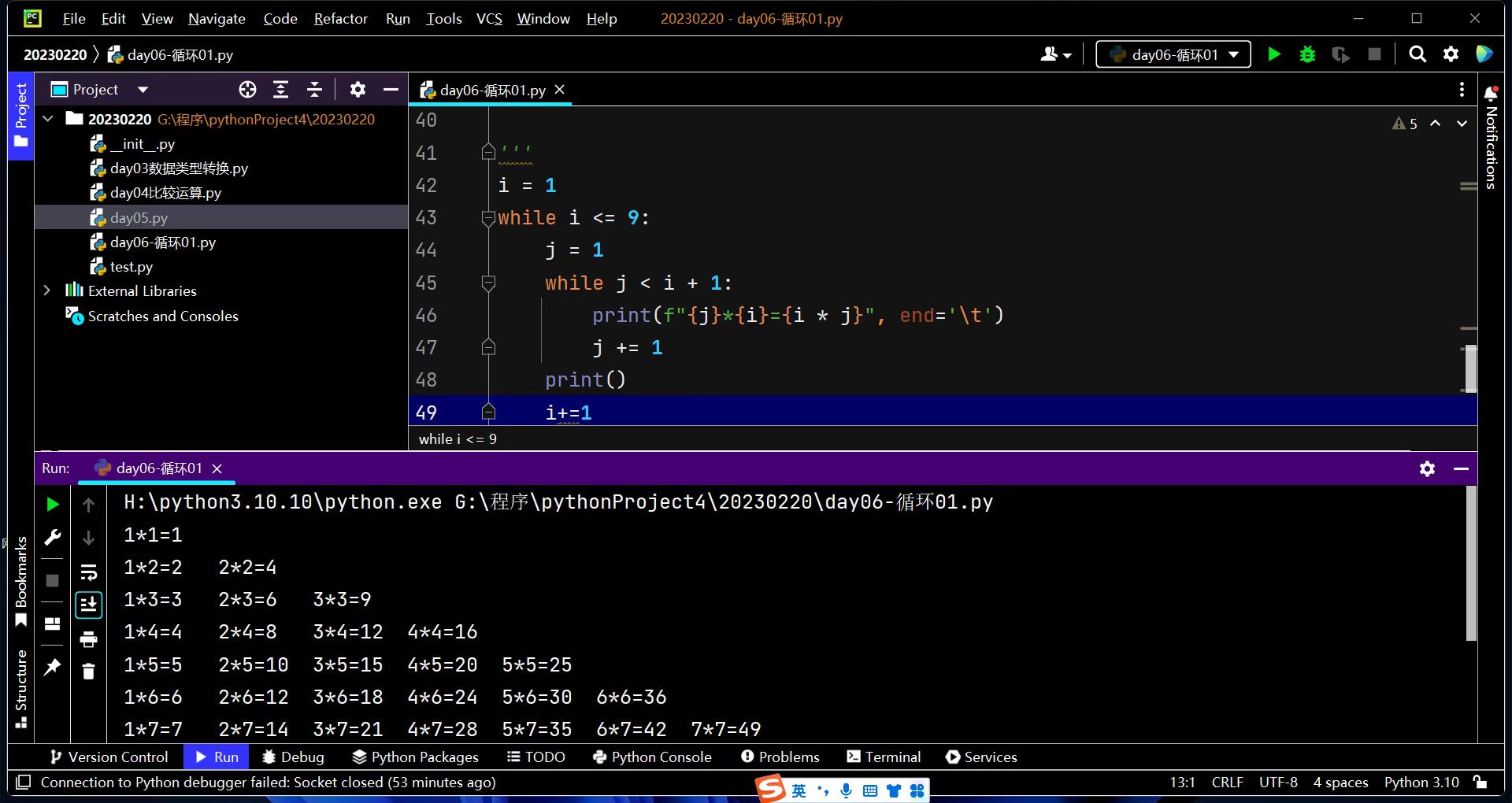Toggle scroll to end of output

88,605
